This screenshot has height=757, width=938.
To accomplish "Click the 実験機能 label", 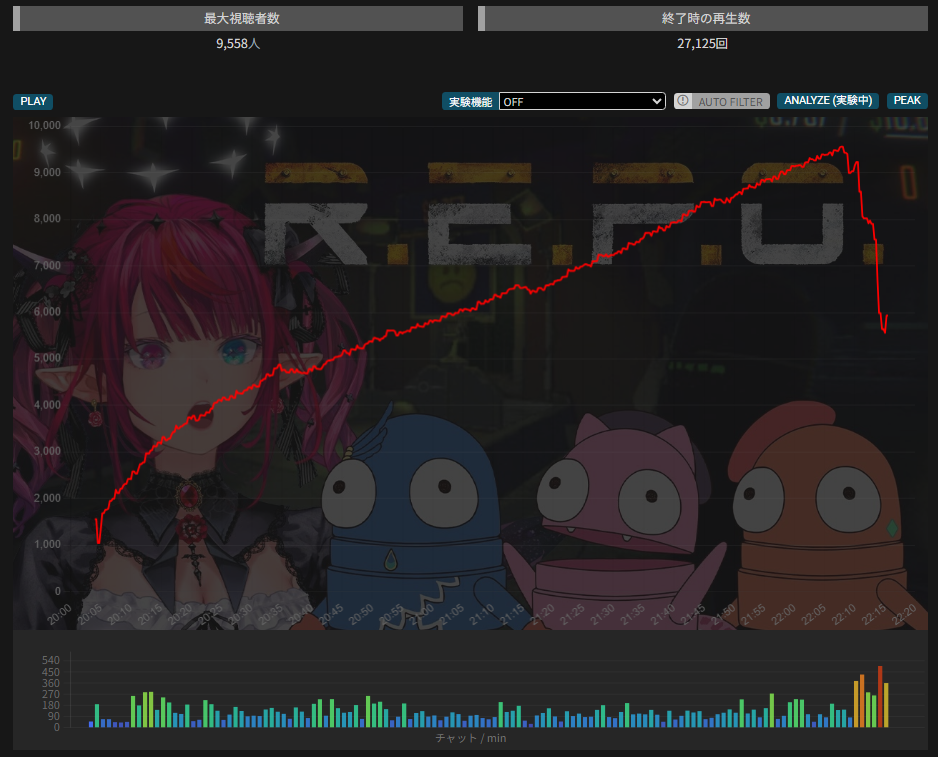I will (470, 102).
